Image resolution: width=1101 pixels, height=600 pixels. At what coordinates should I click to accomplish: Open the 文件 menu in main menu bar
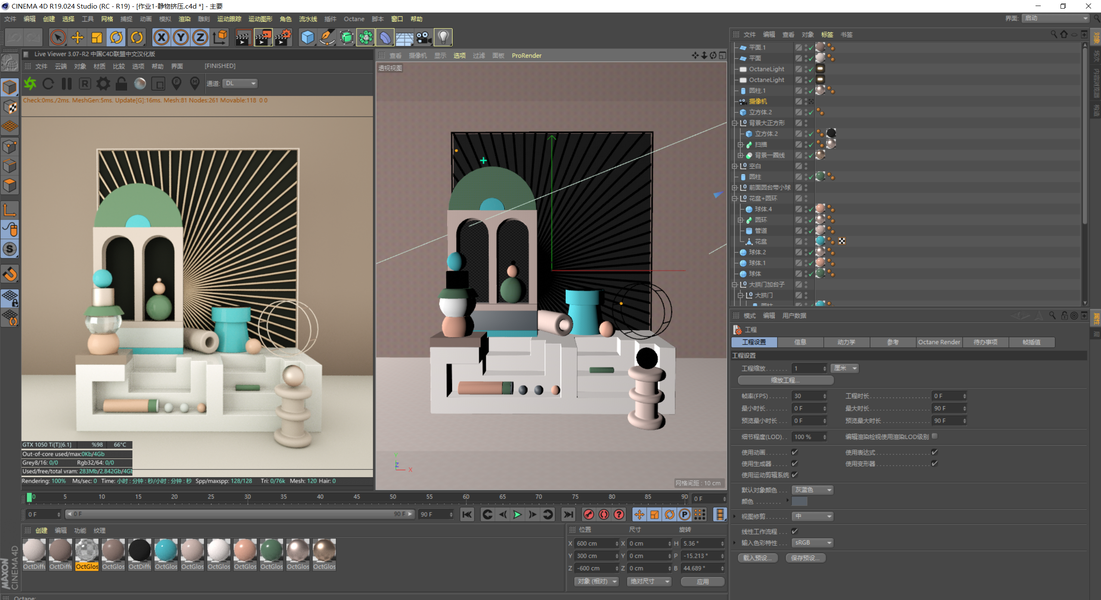pos(10,19)
